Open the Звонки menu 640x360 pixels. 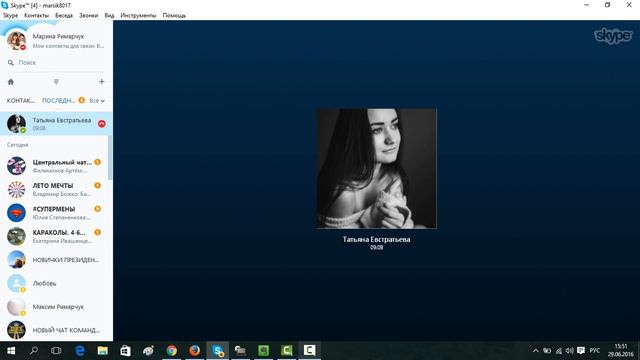coord(89,15)
